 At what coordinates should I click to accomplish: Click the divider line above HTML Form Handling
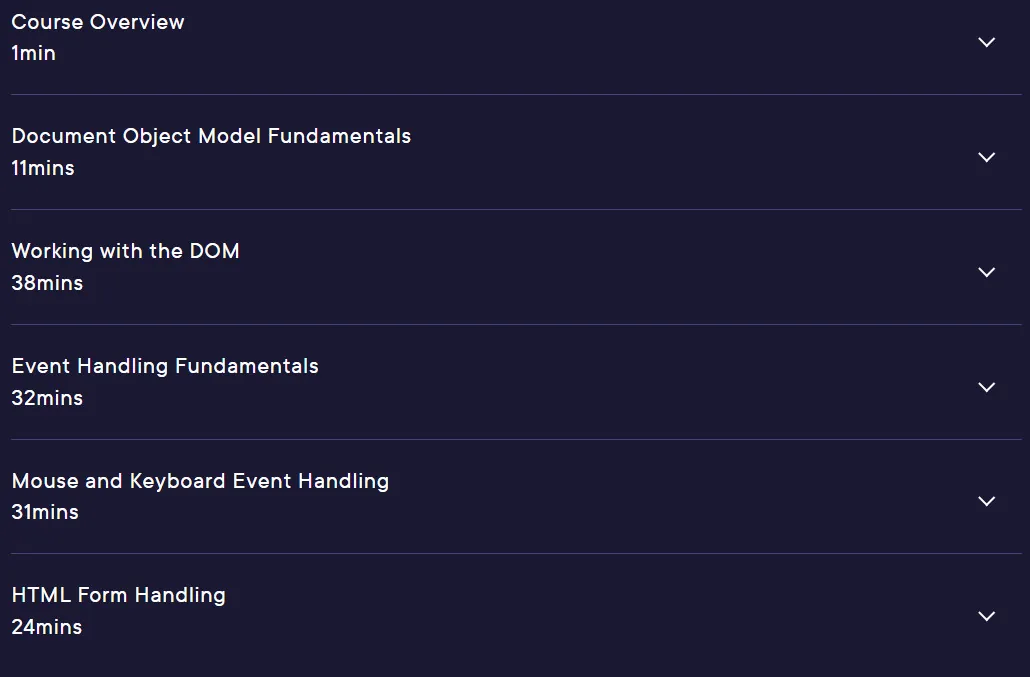(516, 554)
